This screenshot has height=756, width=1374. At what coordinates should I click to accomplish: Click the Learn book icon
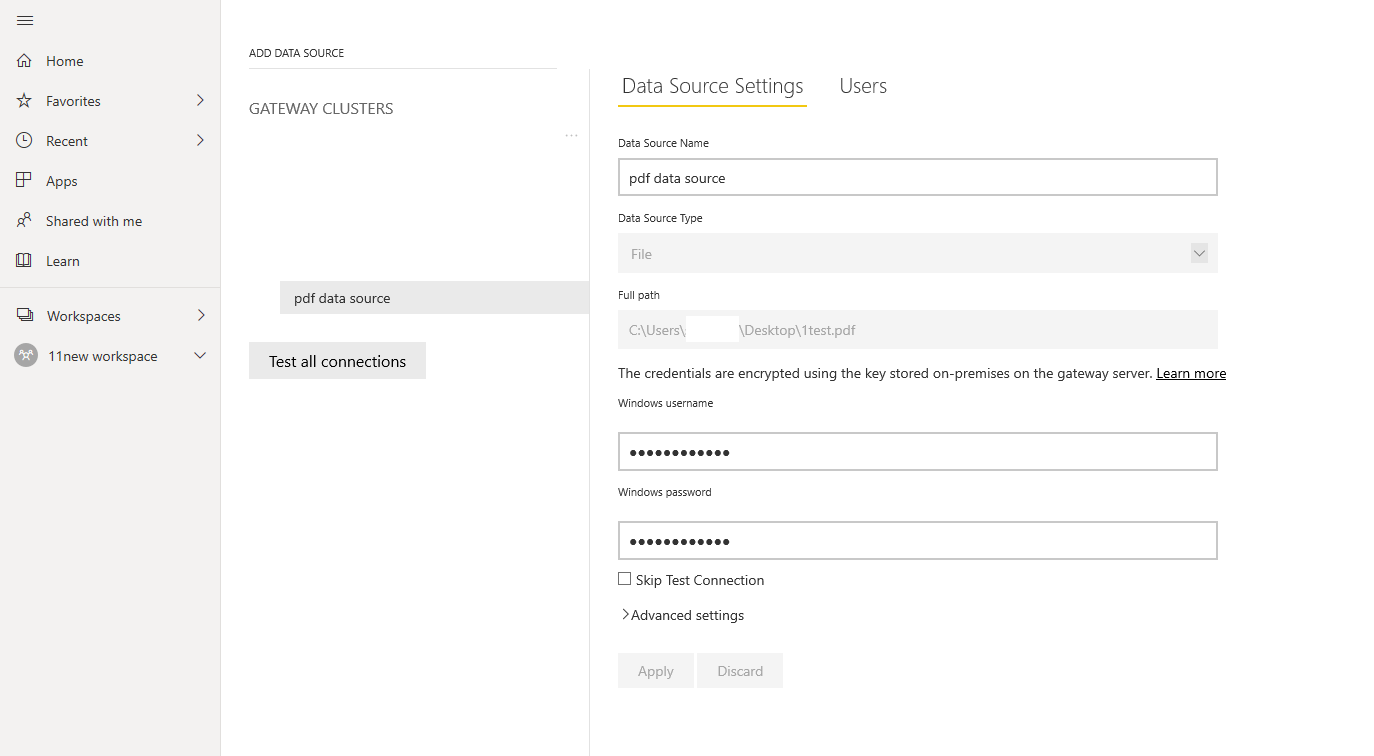coord(25,261)
